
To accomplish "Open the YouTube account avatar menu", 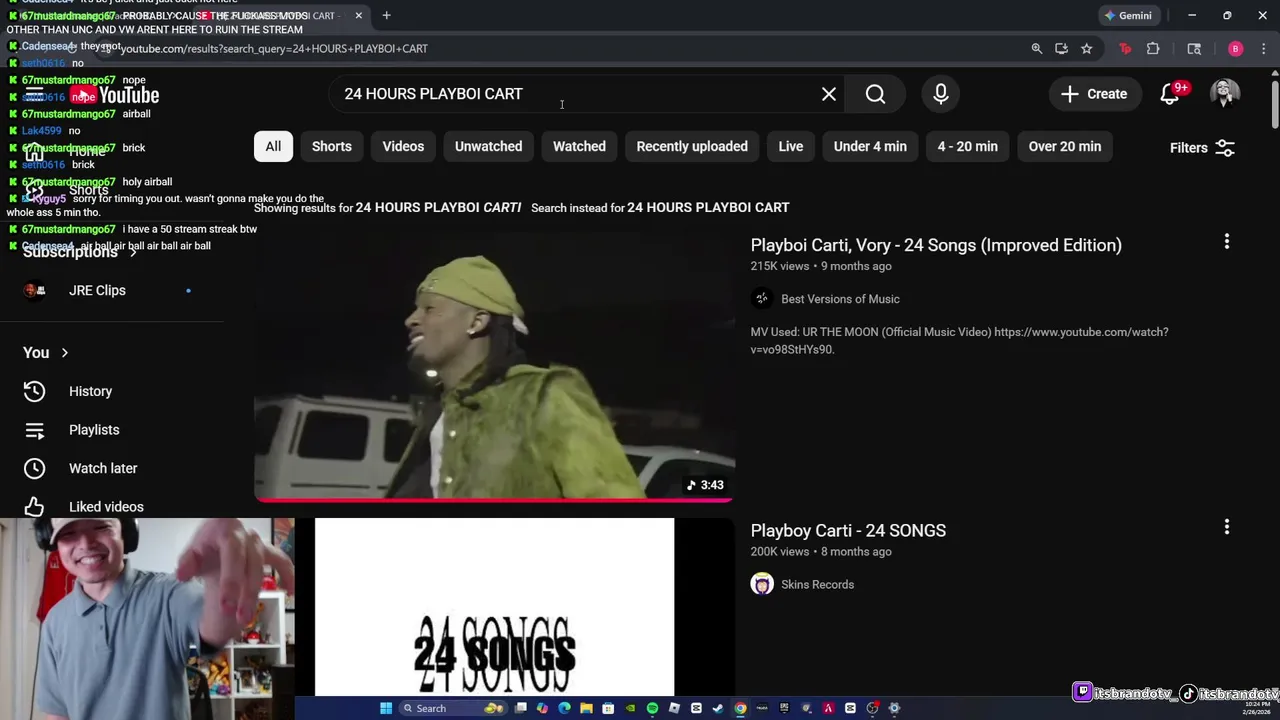I will coord(1225,94).
